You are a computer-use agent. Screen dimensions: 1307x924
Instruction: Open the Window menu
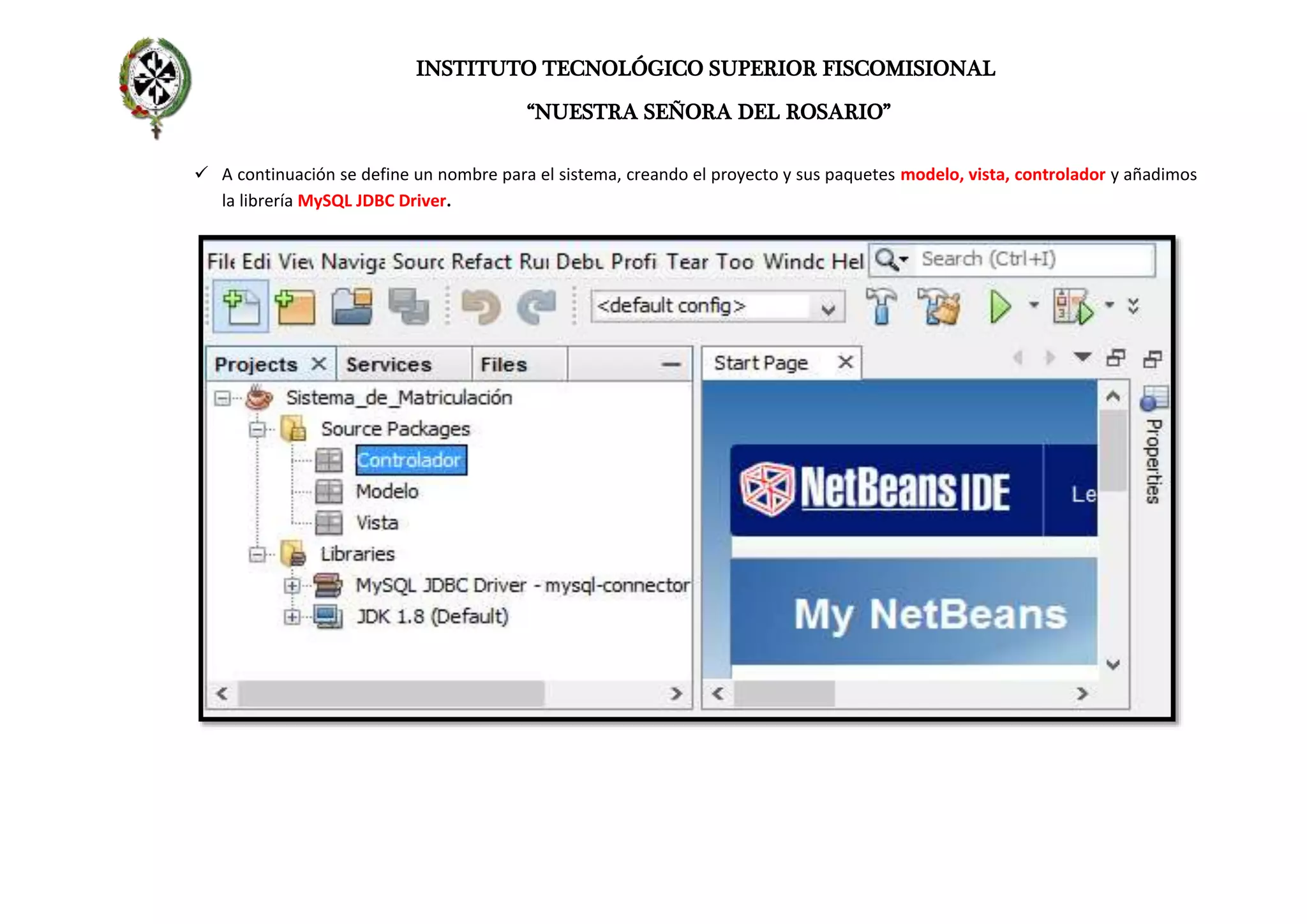(795, 262)
